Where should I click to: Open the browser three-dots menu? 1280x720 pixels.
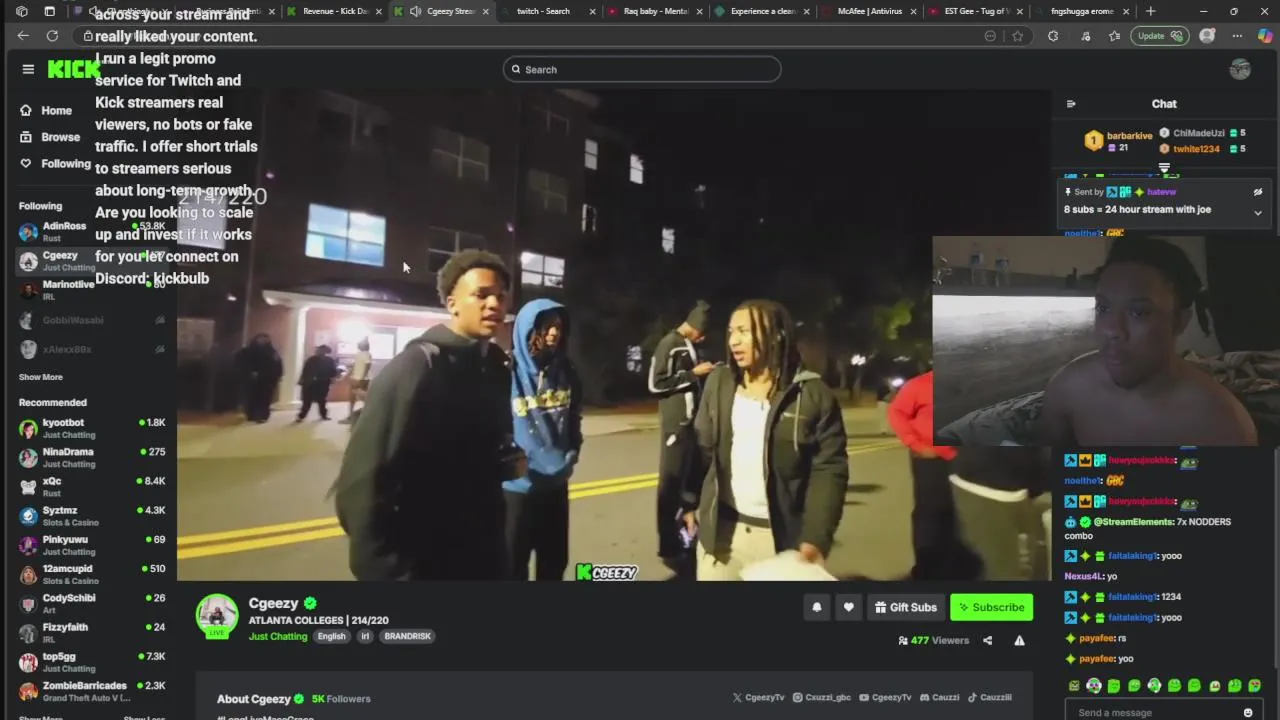click(x=1237, y=36)
